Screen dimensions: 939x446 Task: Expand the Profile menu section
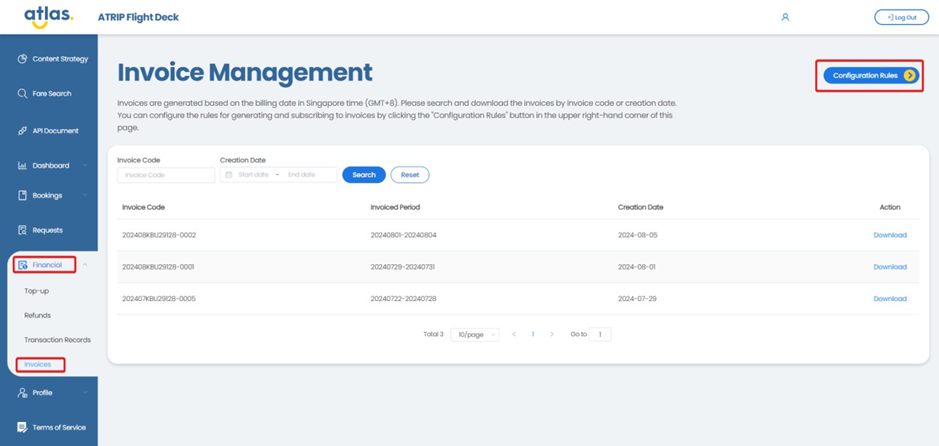click(85, 393)
